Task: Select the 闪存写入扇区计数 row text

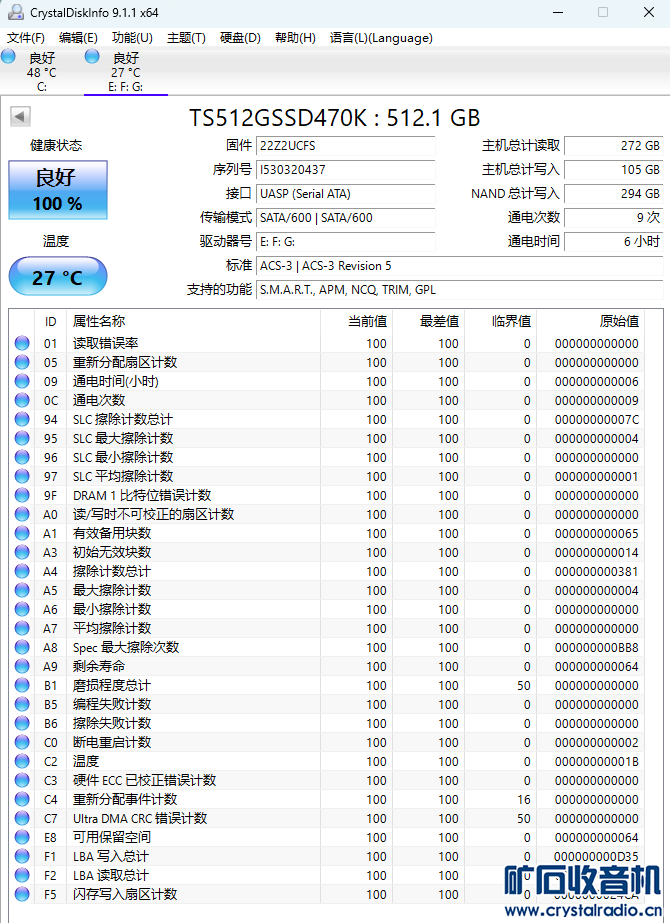Action: [x=125, y=894]
